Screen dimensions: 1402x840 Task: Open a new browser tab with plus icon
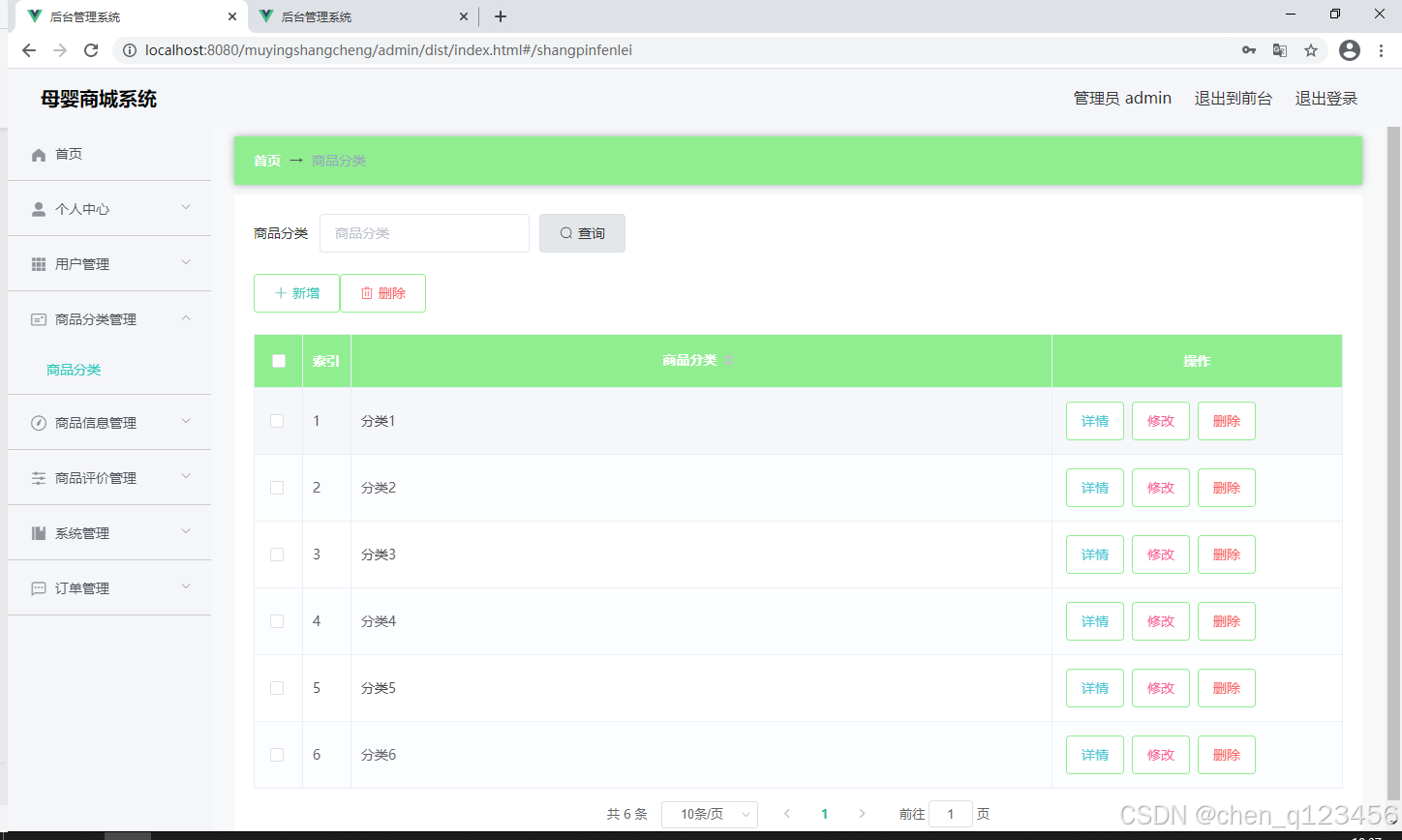501,16
